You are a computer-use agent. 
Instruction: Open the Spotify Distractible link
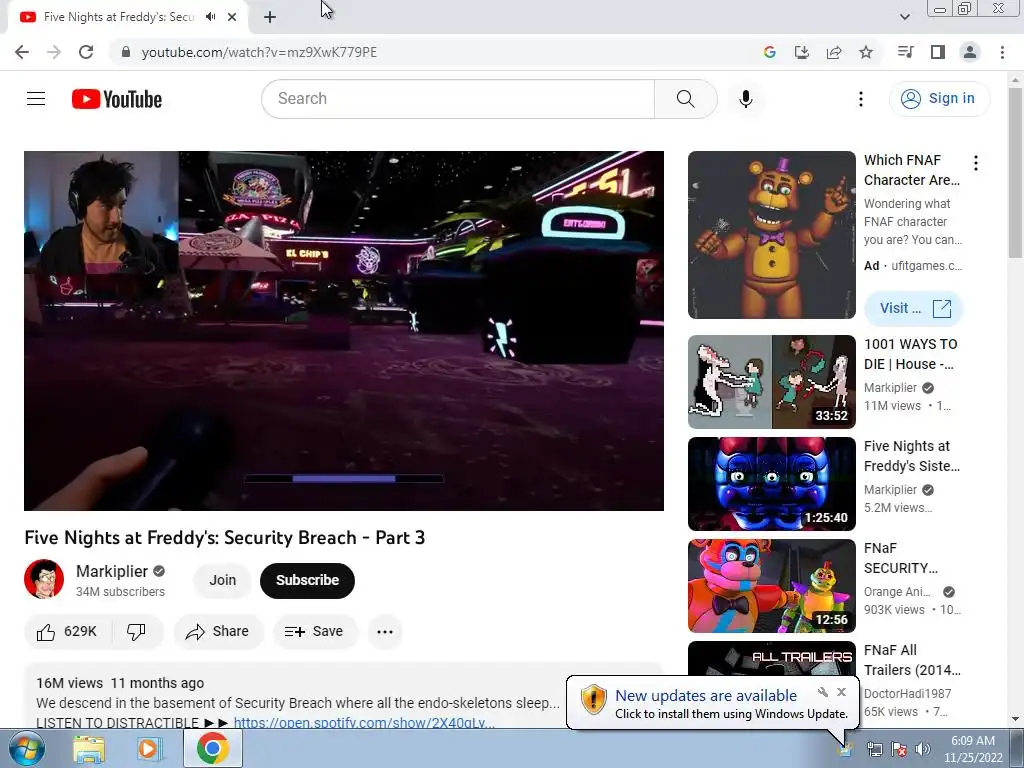[364, 722]
